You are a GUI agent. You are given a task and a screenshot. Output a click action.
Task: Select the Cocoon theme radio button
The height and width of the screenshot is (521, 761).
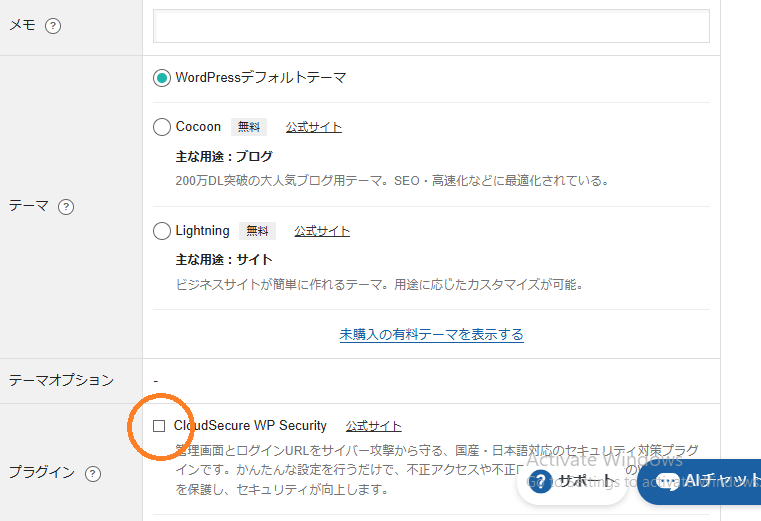click(162, 127)
